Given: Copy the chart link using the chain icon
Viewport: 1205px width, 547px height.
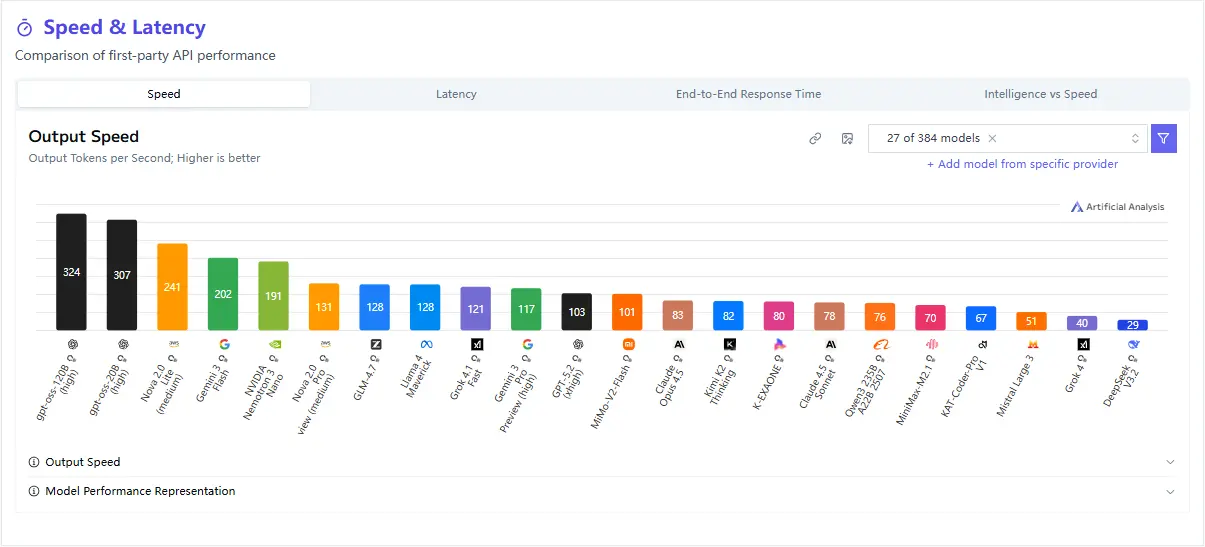Looking at the screenshot, I should 815,139.
